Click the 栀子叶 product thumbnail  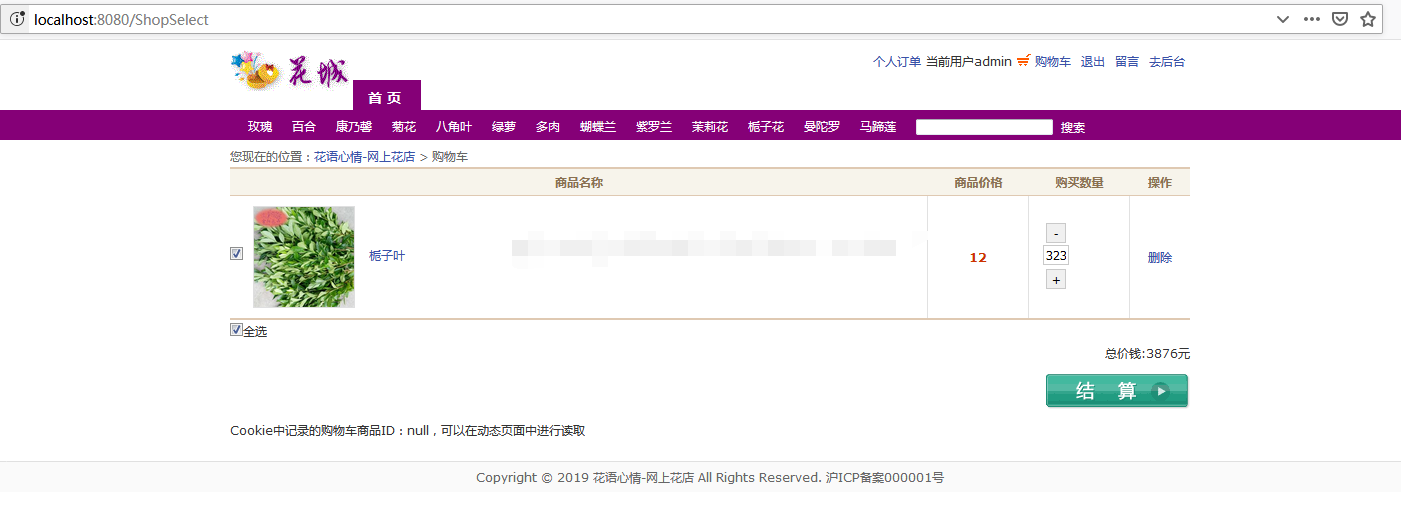(304, 257)
